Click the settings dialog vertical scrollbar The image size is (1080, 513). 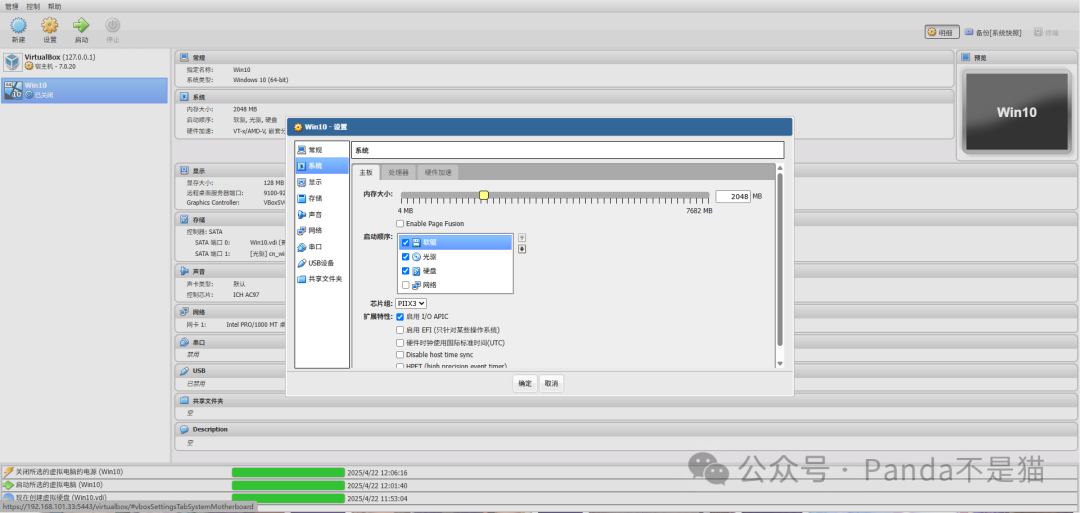[780, 258]
